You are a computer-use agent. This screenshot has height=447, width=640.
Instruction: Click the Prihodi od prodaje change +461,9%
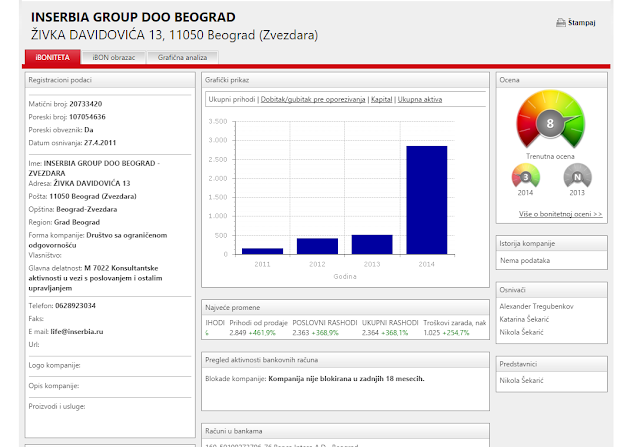[x=262, y=333]
